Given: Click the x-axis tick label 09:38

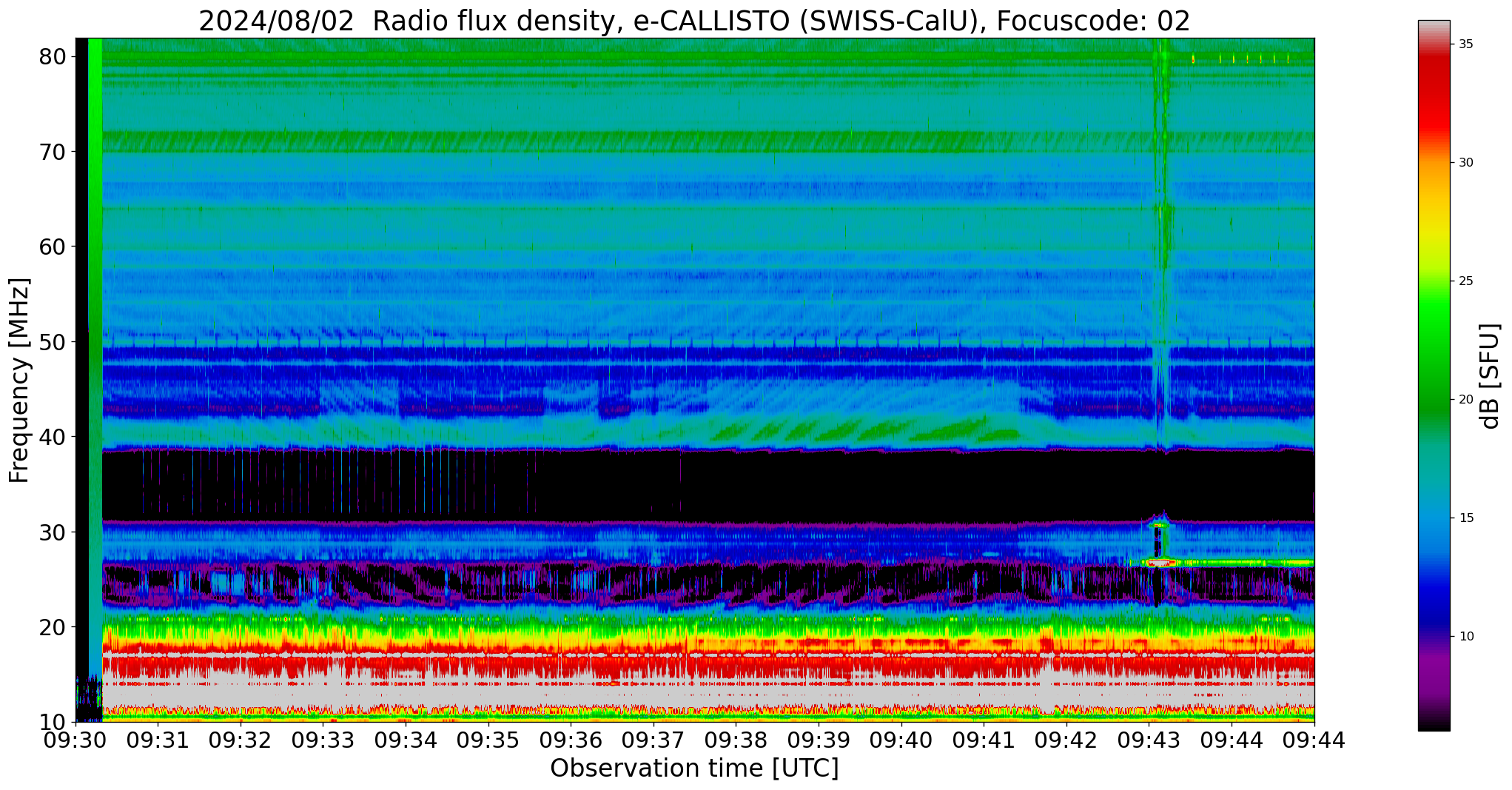Looking at the screenshot, I should coord(736,740).
